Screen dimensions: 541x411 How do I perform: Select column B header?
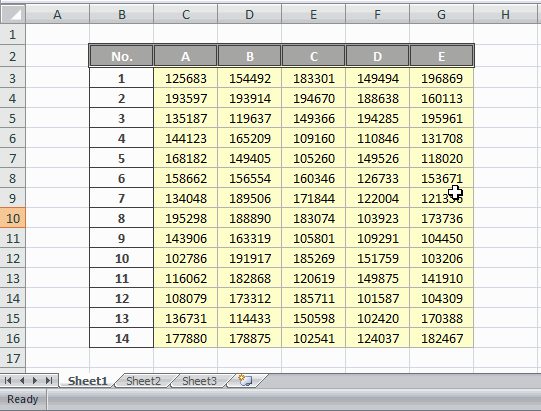121,14
